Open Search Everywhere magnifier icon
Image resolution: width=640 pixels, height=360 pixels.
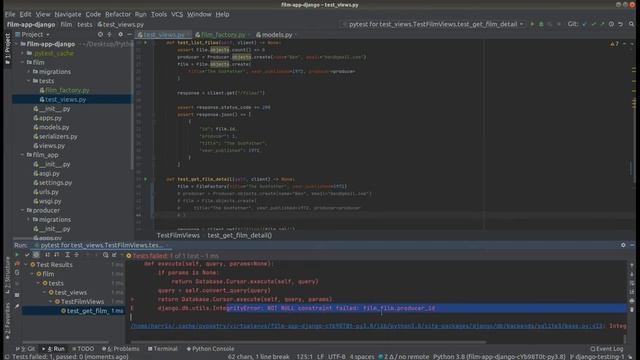click(631, 24)
